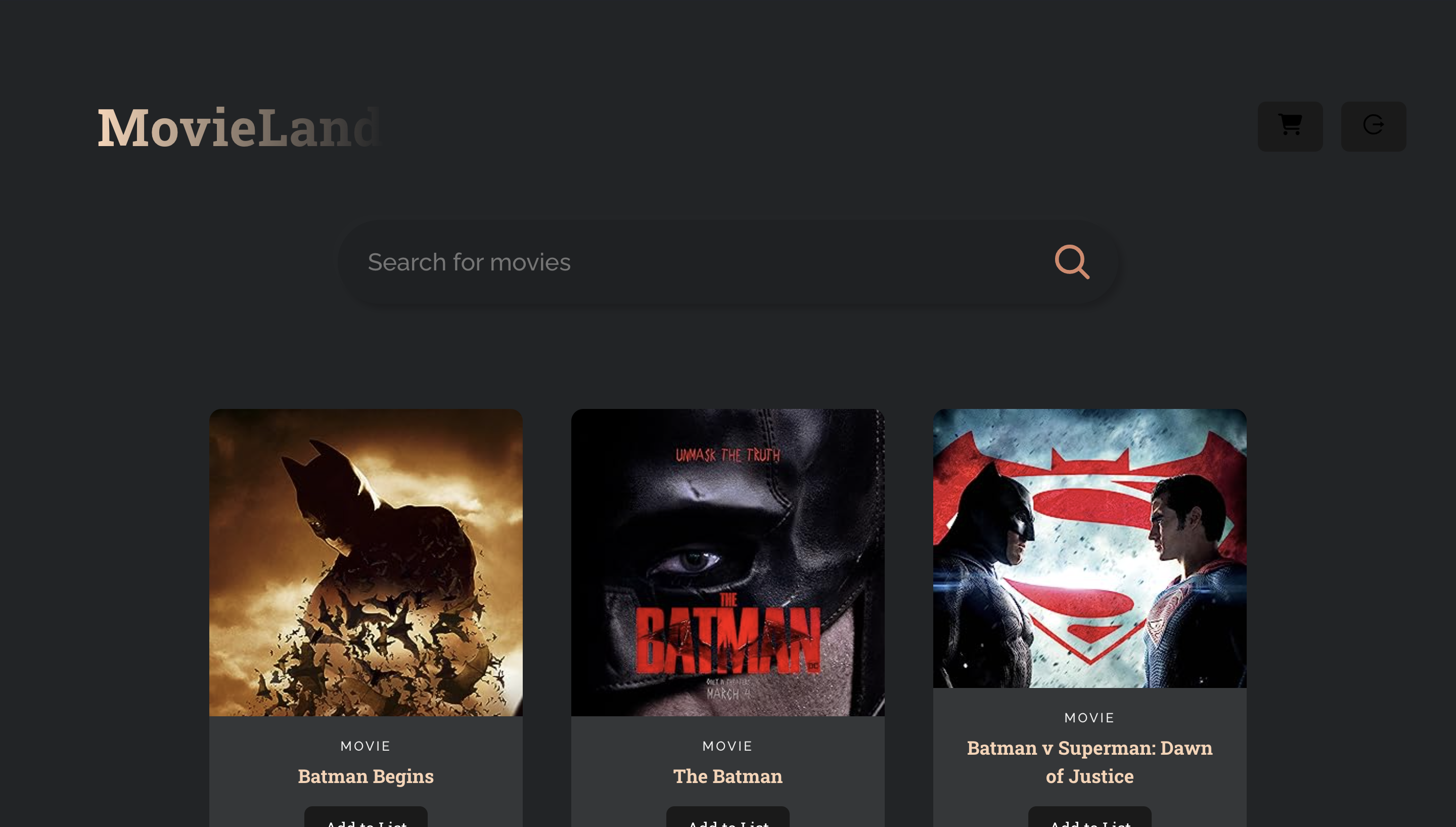The image size is (1456, 827).
Task: Click MOVIE label above The Batman
Action: click(727, 746)
